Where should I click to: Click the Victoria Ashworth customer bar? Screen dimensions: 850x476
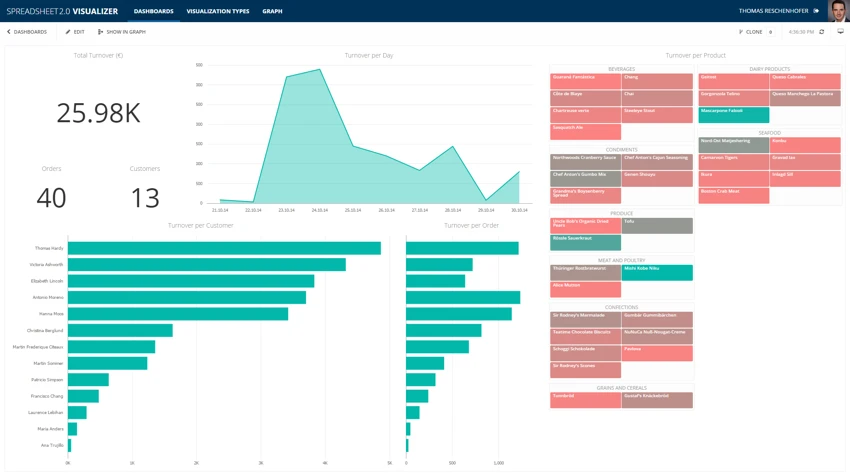click(x=206, y=265)
